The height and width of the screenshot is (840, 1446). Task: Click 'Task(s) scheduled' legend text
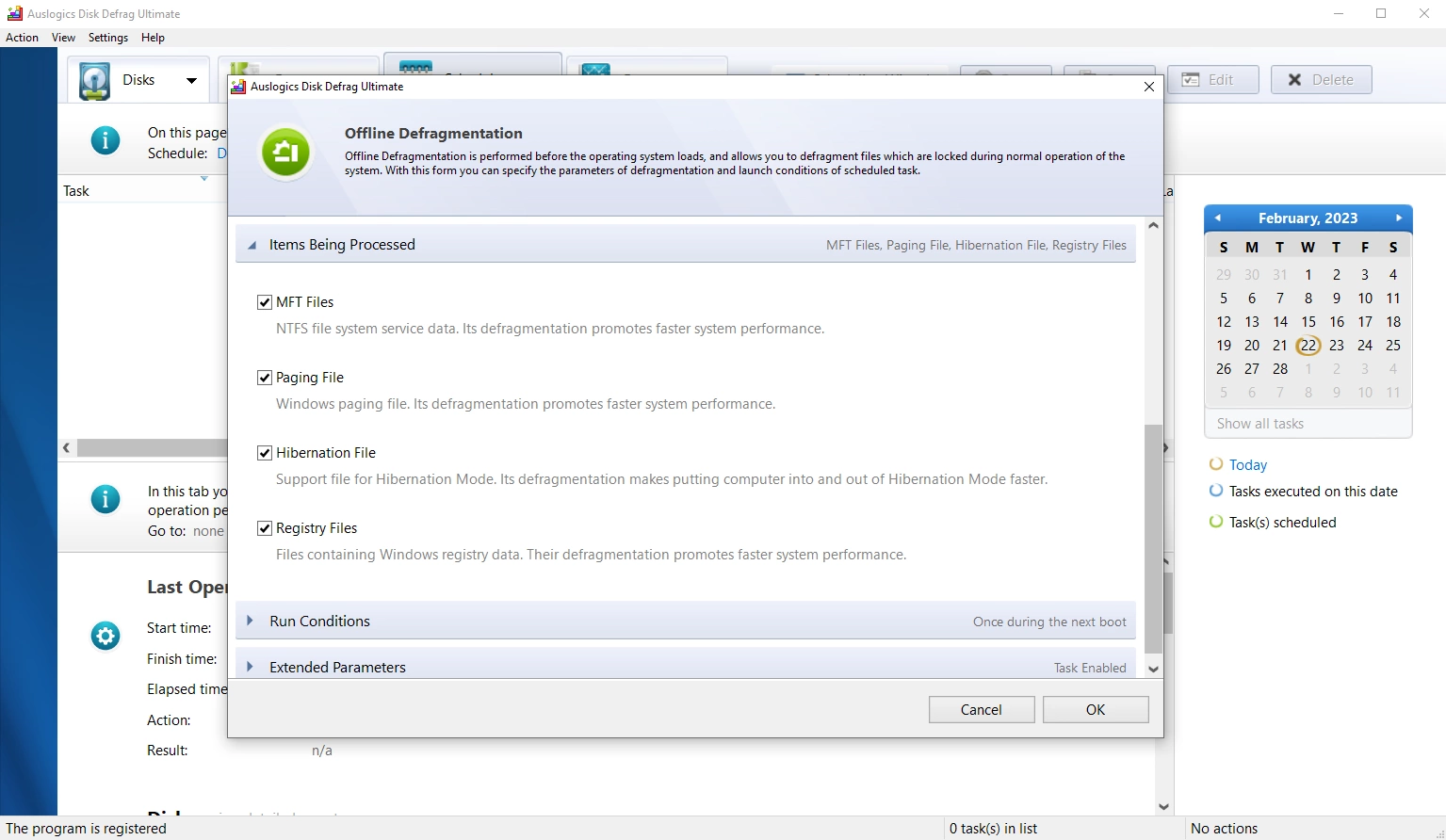1282,522
